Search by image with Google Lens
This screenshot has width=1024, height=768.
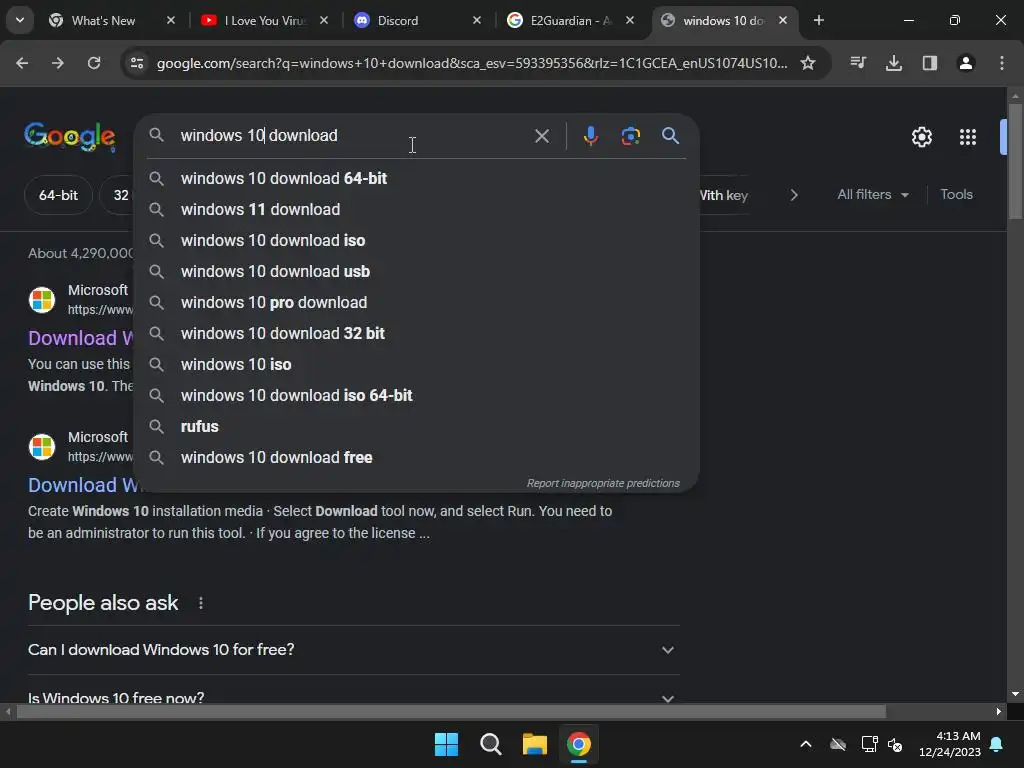pyautogui.click(x=631, y=136)
